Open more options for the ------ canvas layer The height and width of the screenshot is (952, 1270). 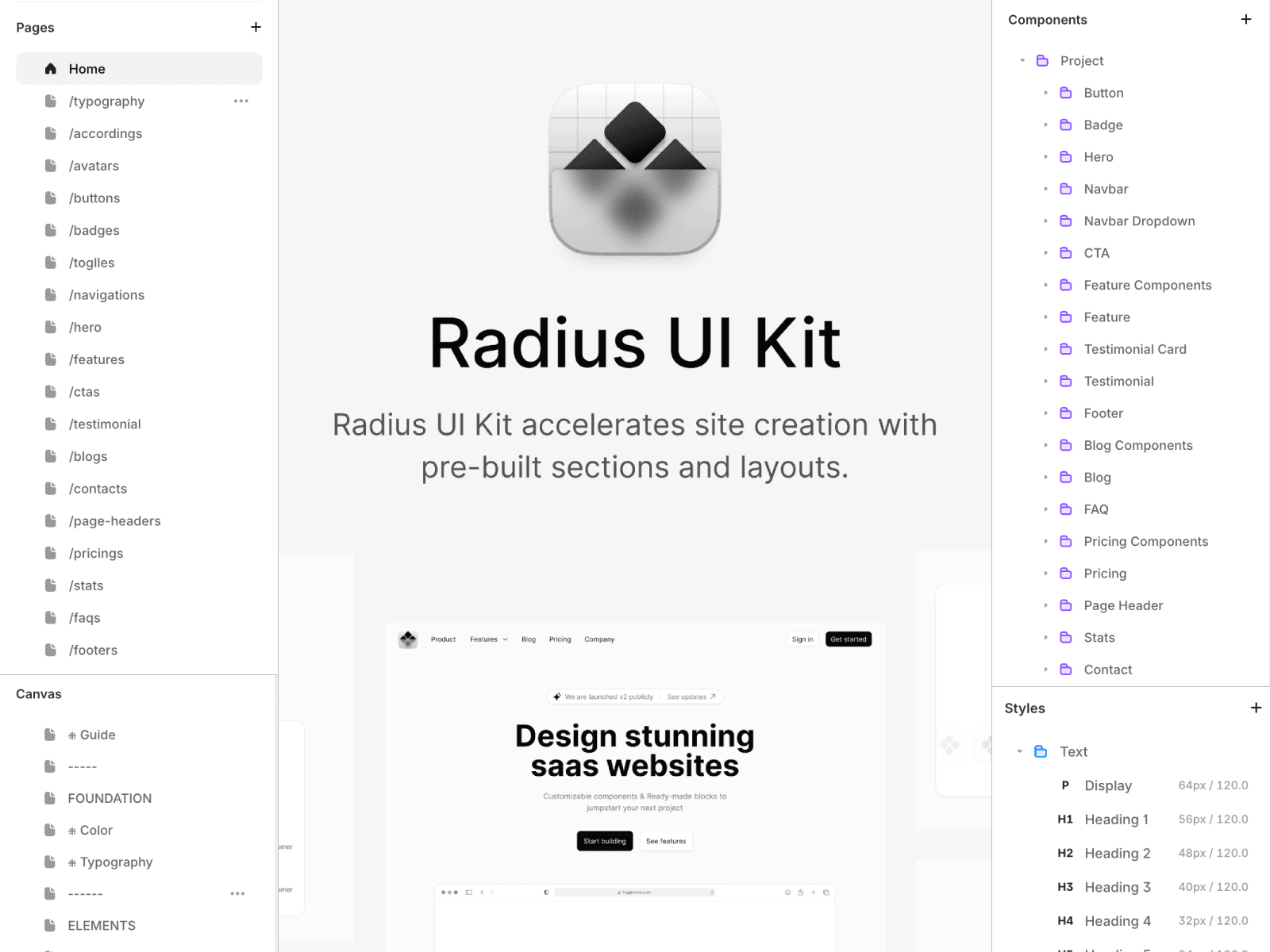tap(237, 893)
